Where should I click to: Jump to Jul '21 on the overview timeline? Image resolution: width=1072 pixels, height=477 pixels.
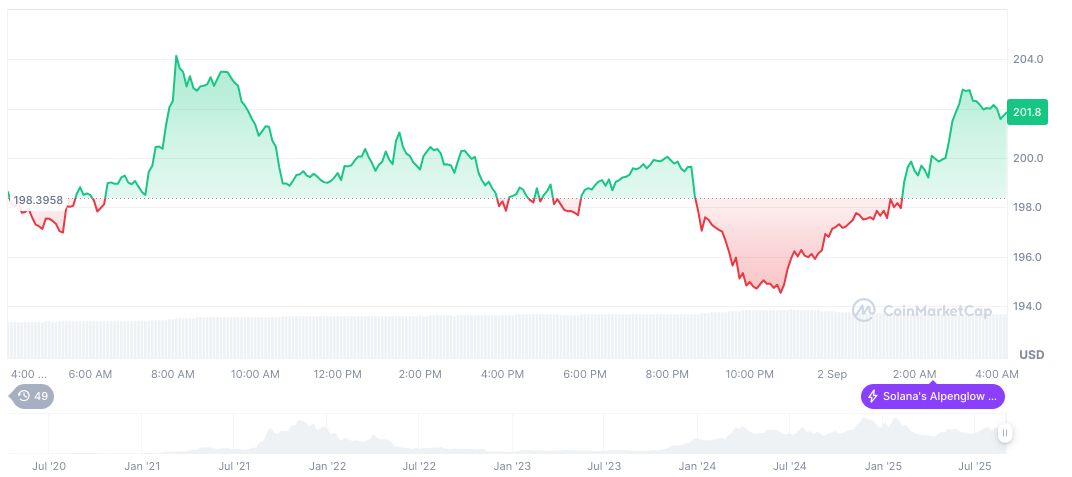(234, 466)
